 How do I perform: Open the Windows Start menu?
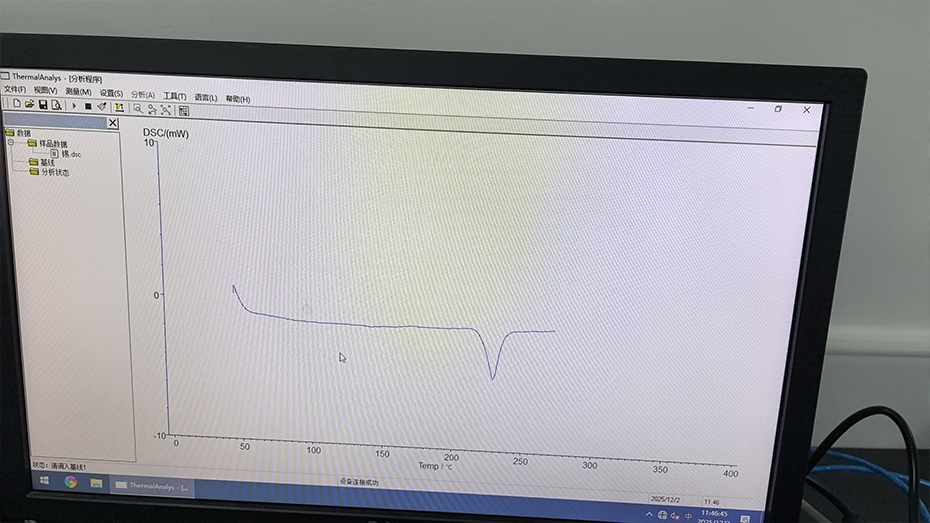(x=44, y=481)
